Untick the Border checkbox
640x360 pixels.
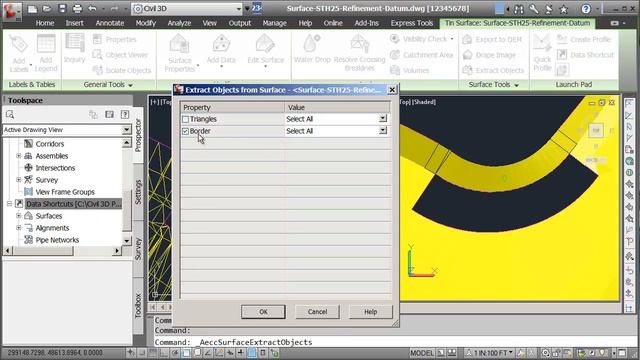coord(185,131)
